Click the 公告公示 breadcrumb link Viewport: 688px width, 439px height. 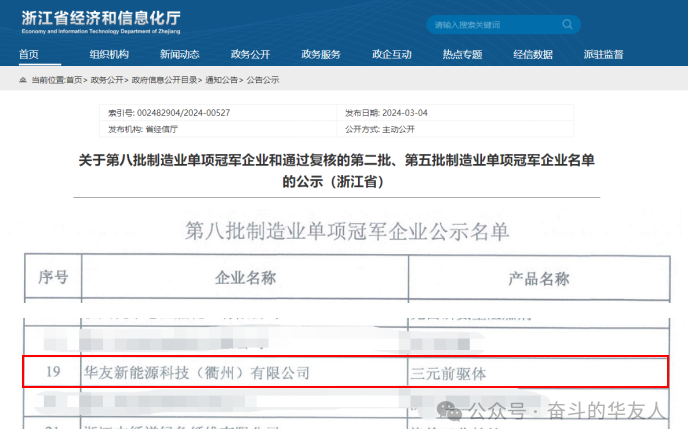263,79
